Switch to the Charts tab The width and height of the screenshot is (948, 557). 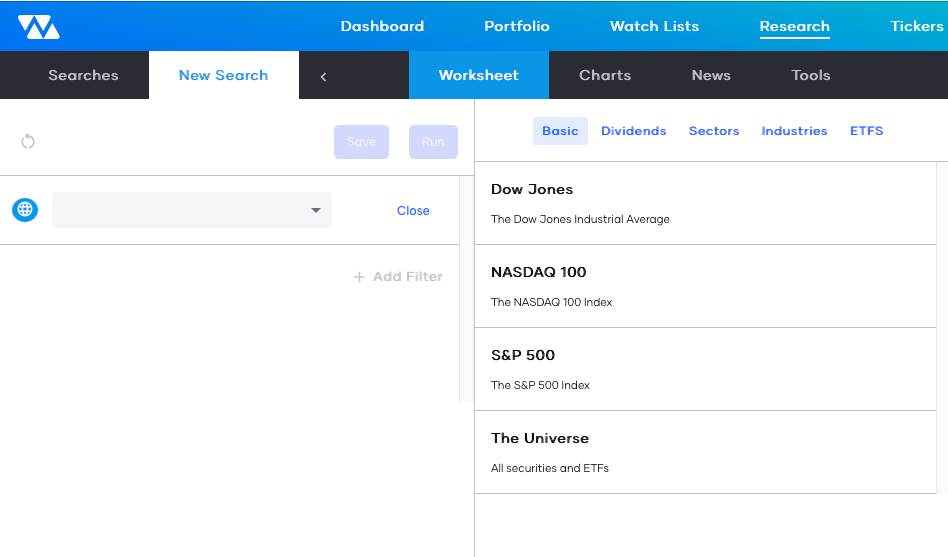coord(605,75)
